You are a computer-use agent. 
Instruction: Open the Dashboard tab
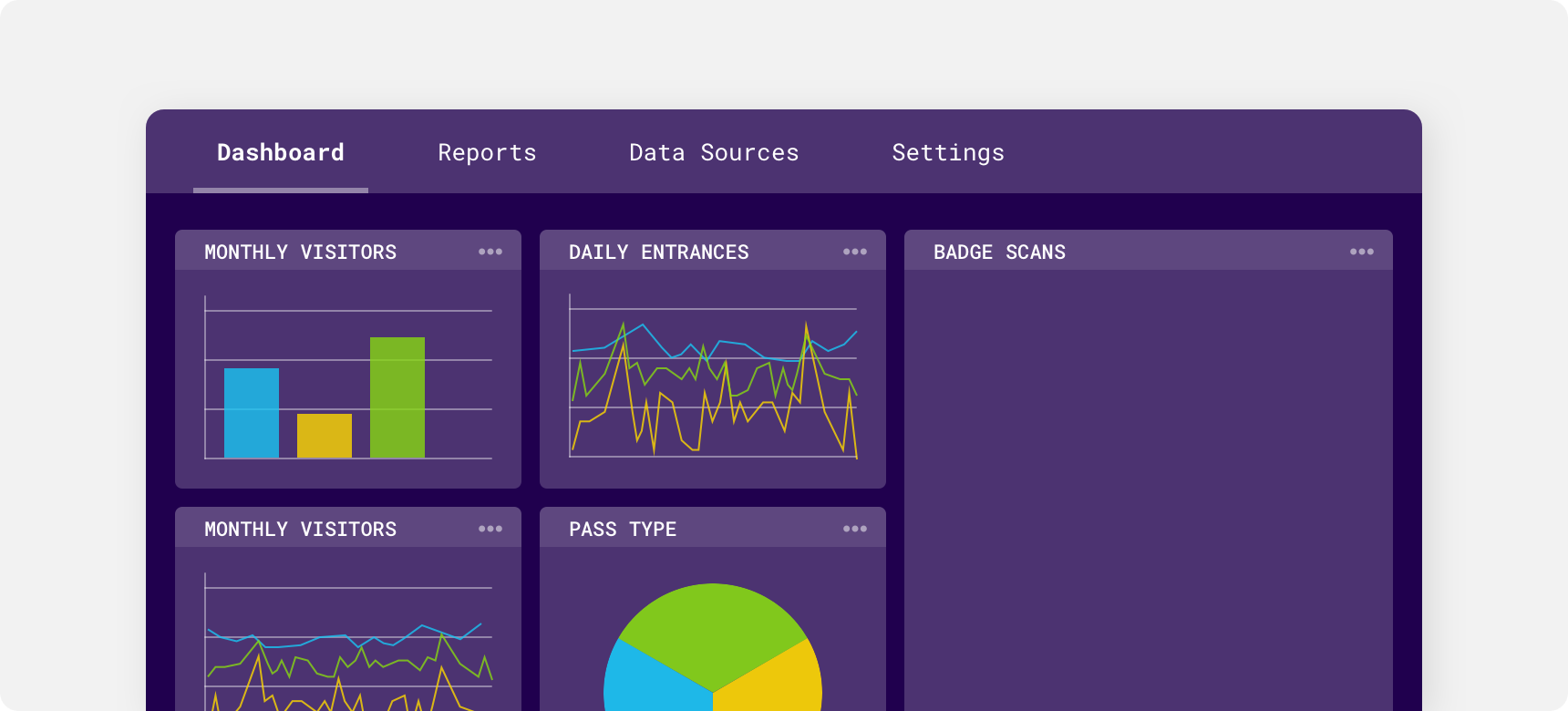281,152
